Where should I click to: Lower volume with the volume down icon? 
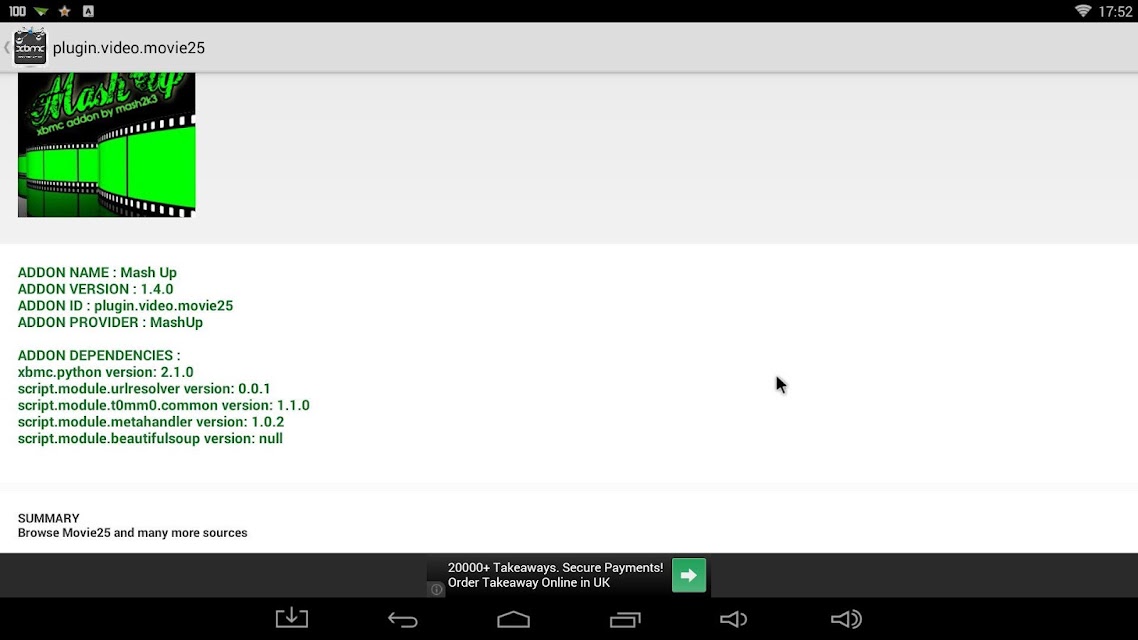(734, 619)
